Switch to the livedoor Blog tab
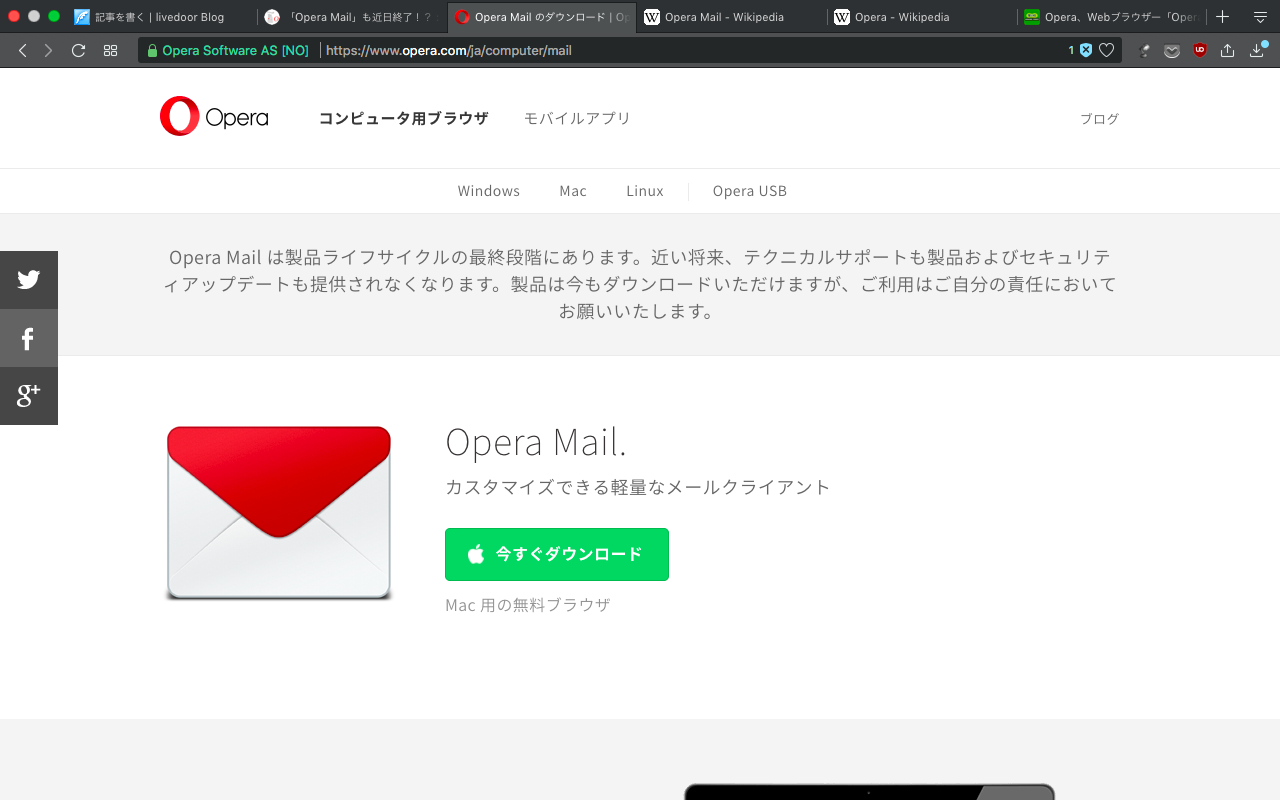Image resolution: width=1280 pixels, height=800 pixels. point(160,17)
